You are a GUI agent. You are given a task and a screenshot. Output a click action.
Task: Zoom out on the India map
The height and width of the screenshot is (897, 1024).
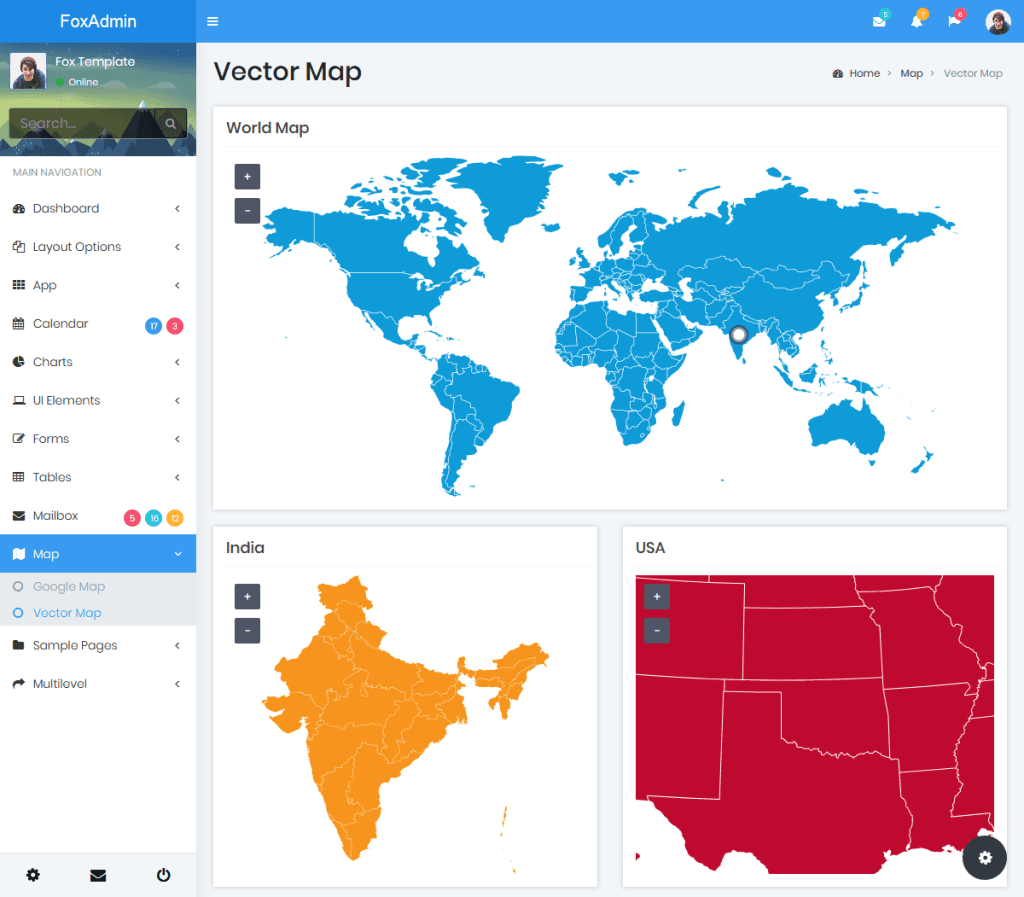point(248,631)
